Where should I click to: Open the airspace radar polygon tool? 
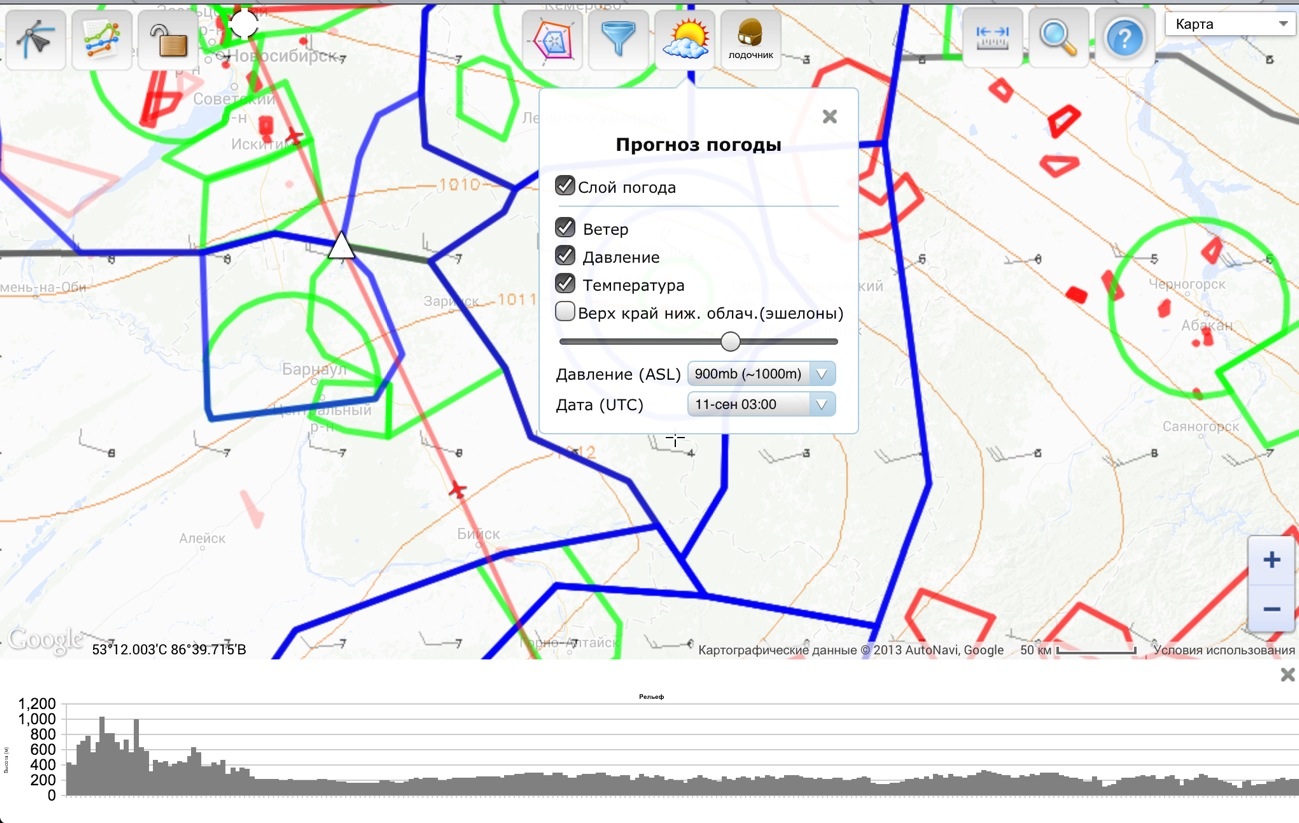tap(552, 40)
